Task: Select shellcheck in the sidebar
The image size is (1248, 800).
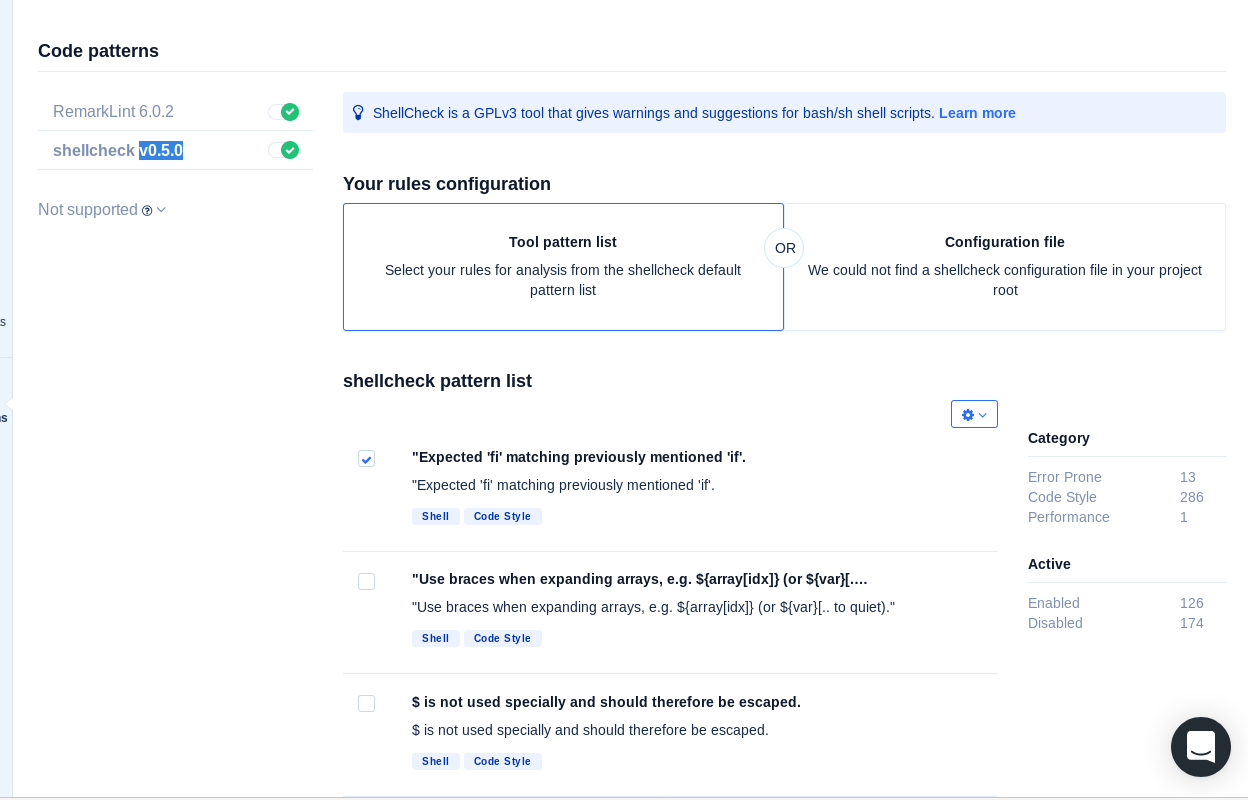Action: 93,151
